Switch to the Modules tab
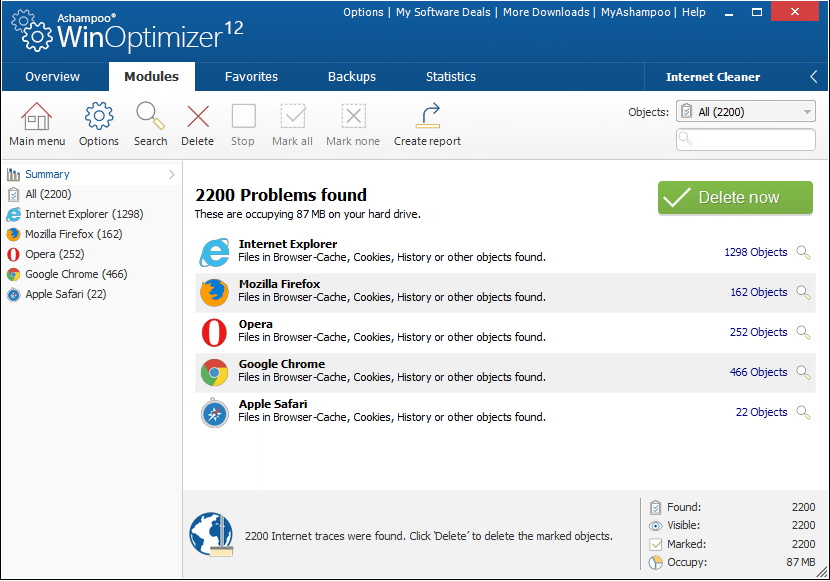Image resolution: width=830 pixels, height=581 pixels. [x=151, y=77]
